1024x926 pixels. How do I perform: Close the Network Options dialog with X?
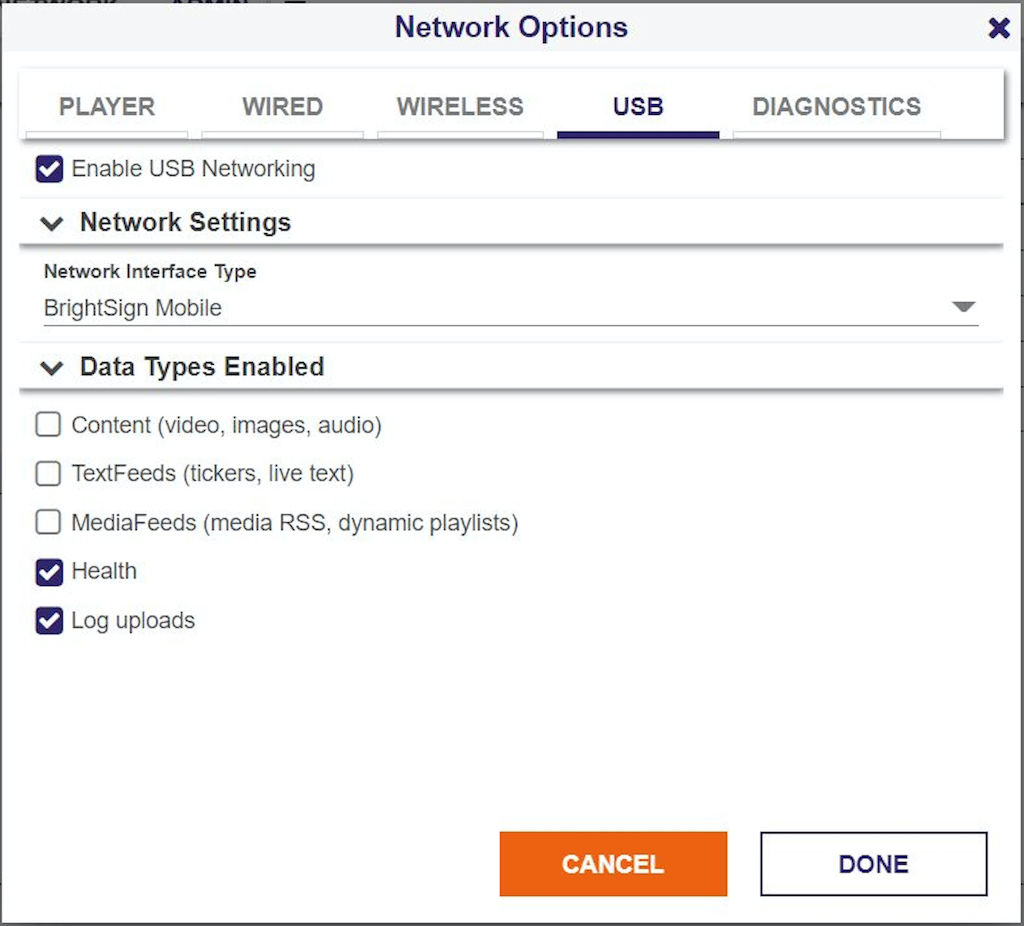(998, 28)
